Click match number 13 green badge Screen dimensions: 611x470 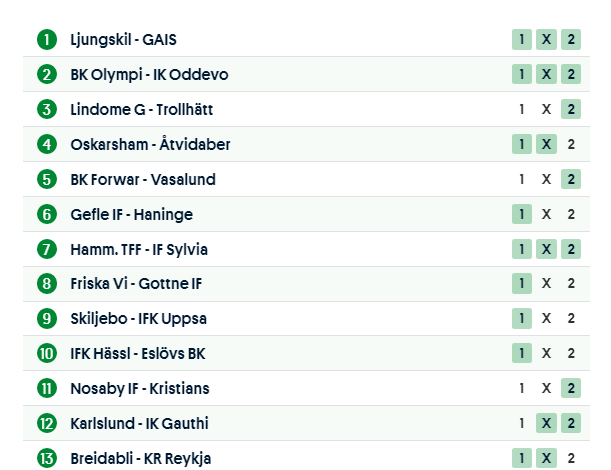tap(46, 458)
